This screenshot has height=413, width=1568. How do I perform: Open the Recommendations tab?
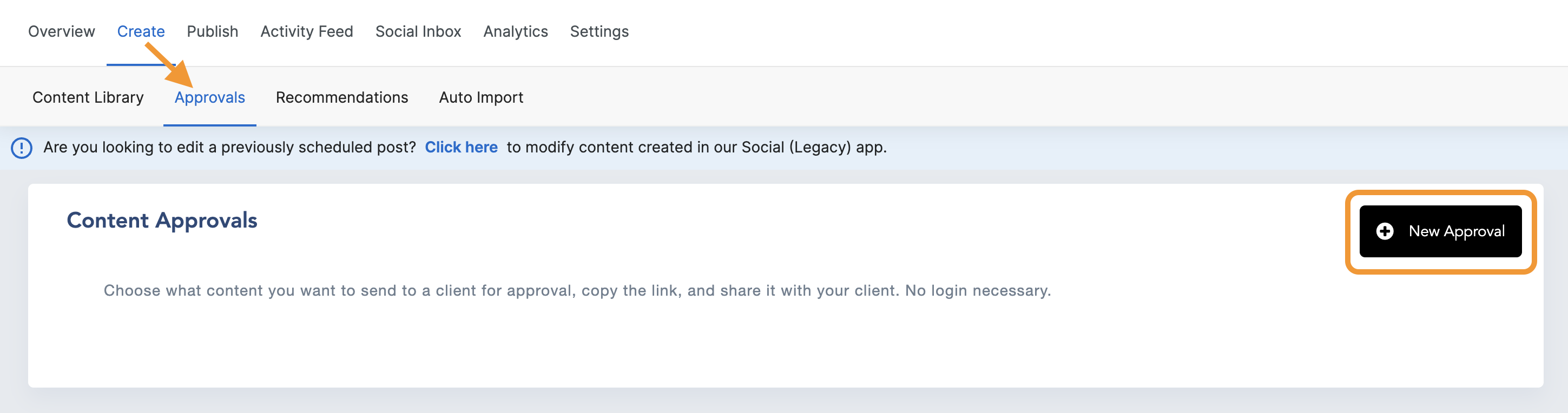point(341,97)
